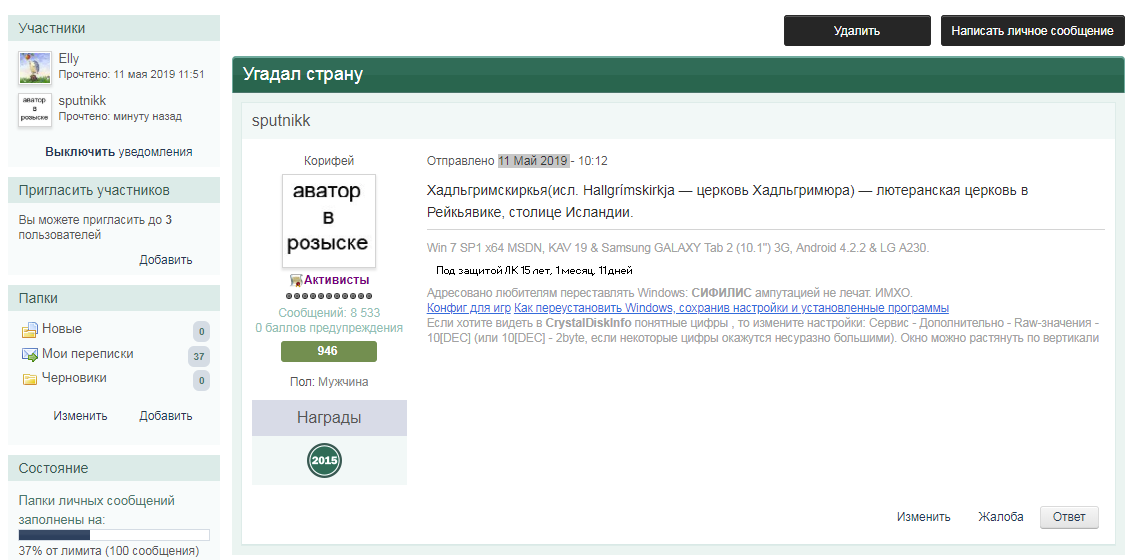This screenshot has height=560, width=1125.
Task: Click the Корифей rank label
Action: pyautogui.click(x=329, y=161)
